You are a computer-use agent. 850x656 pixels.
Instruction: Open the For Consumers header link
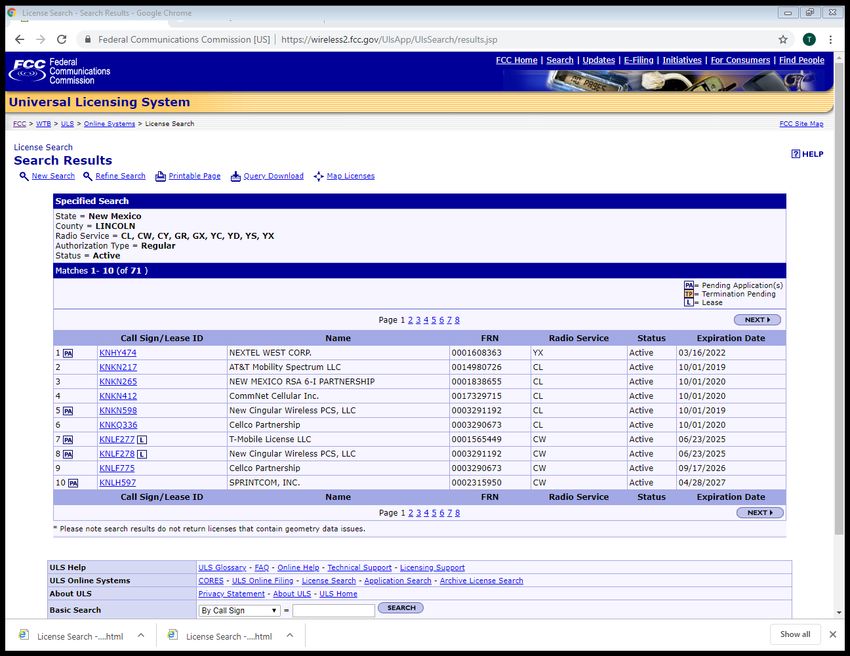click(740, 60)
